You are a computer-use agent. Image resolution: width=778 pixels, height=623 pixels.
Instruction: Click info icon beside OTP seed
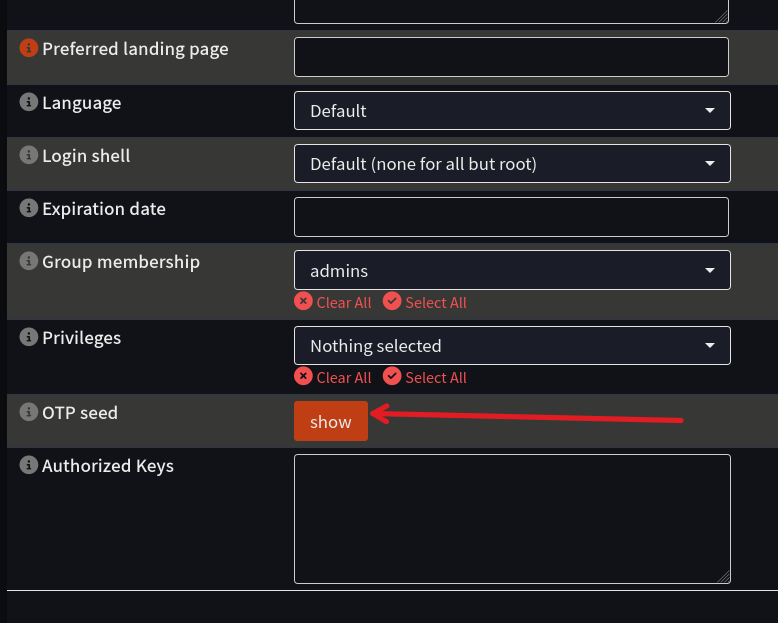click(x=29, y=412)
